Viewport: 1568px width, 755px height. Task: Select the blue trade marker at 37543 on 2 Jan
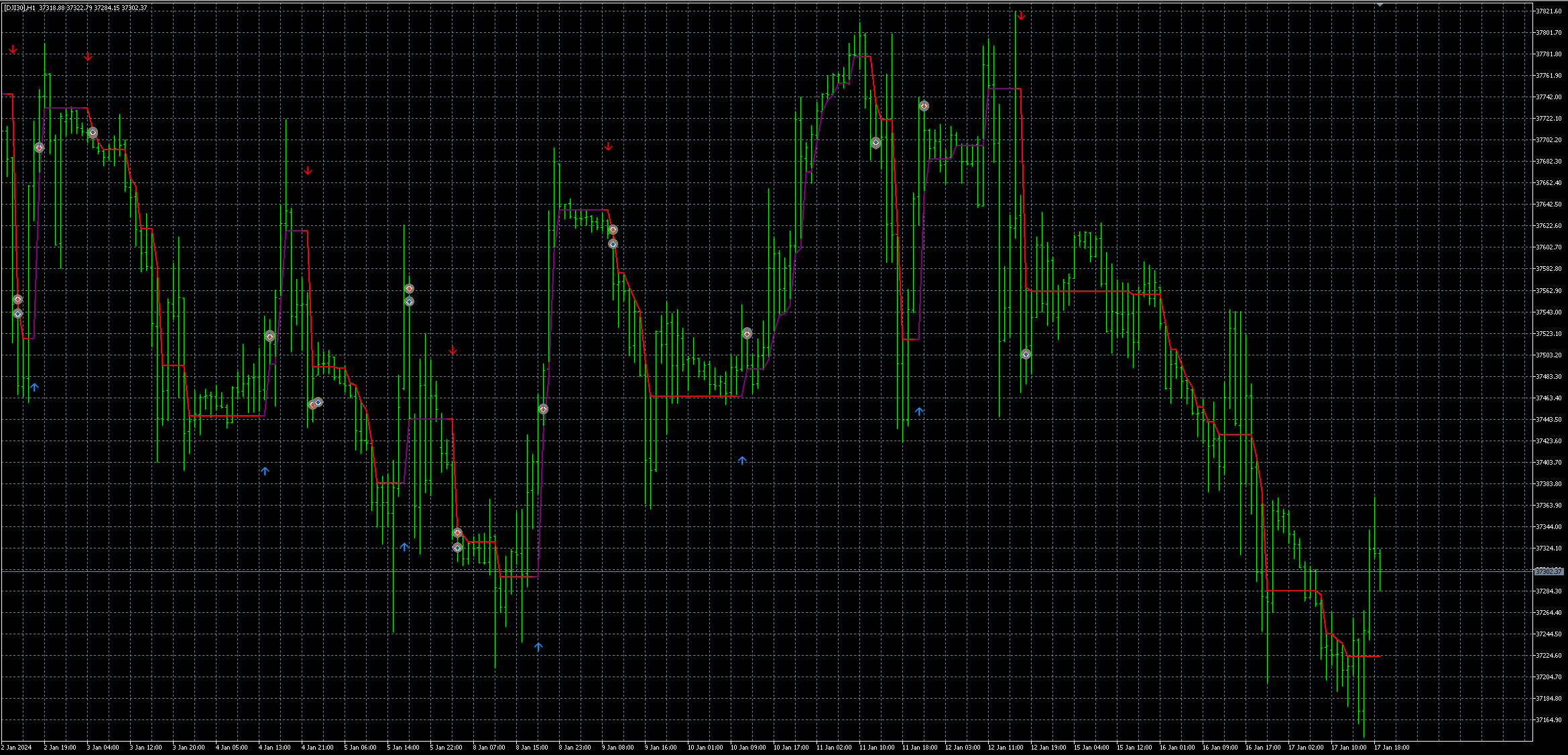click(18, 313)
